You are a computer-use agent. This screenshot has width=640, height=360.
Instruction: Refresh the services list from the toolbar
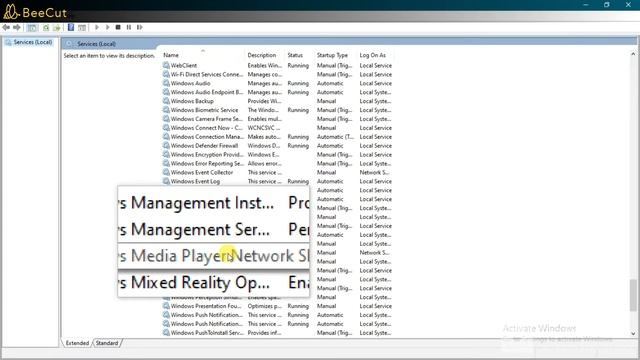pyautogui.click(x=46, y=27)
